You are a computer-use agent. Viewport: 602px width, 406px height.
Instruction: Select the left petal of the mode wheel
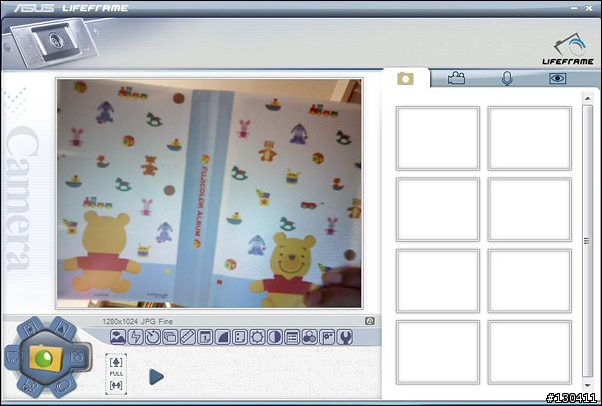tap(13, 357)
